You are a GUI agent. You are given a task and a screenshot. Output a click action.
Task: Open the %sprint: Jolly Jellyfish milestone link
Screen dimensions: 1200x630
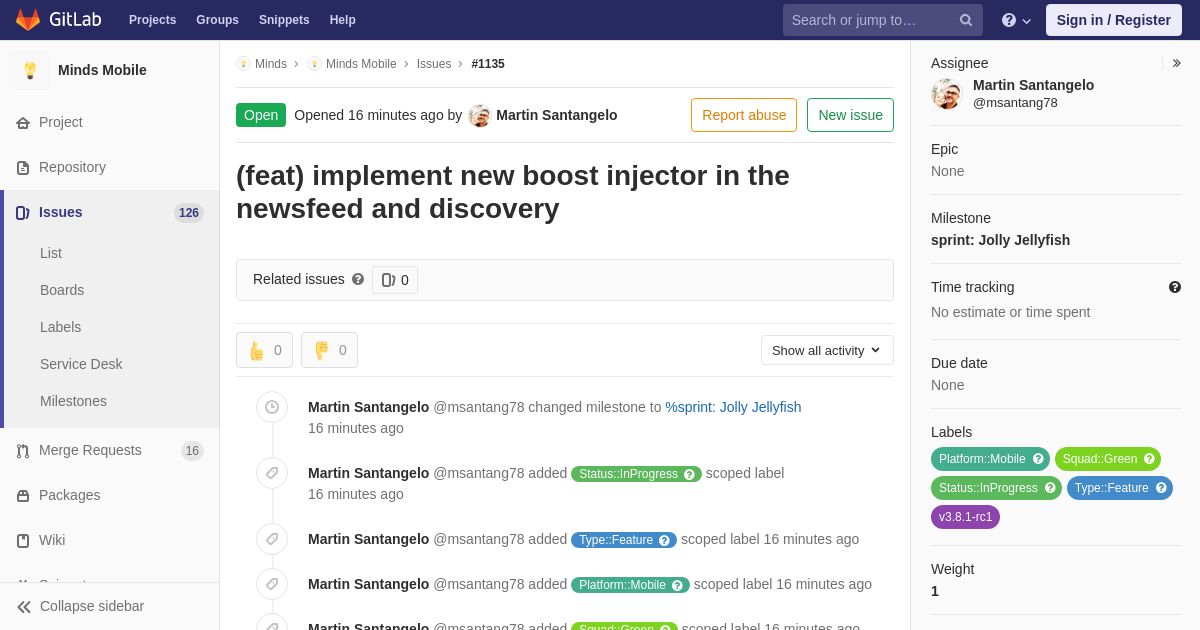[x=733, y=407]
